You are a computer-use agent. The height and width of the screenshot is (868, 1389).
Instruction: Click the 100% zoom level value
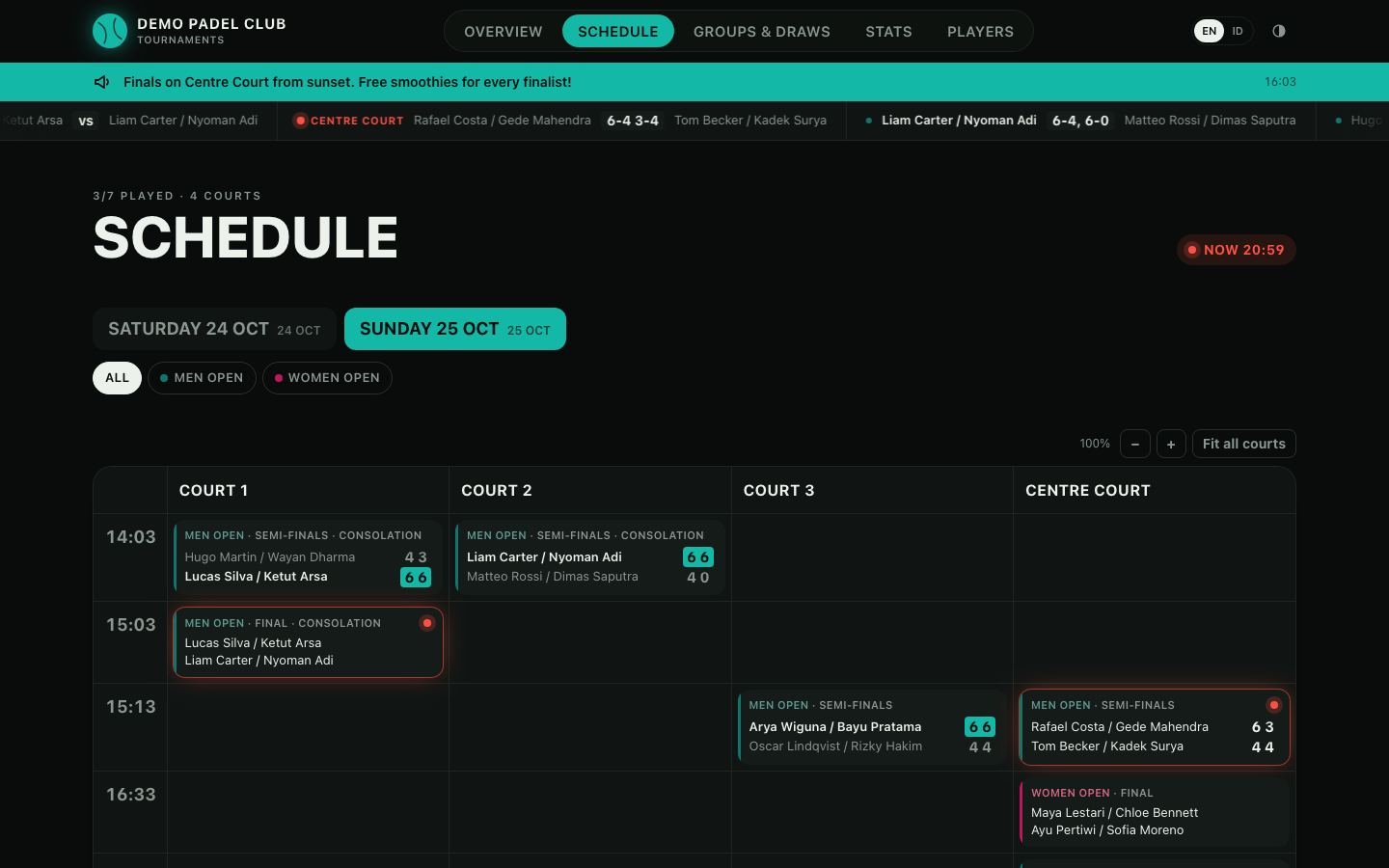1095,444
